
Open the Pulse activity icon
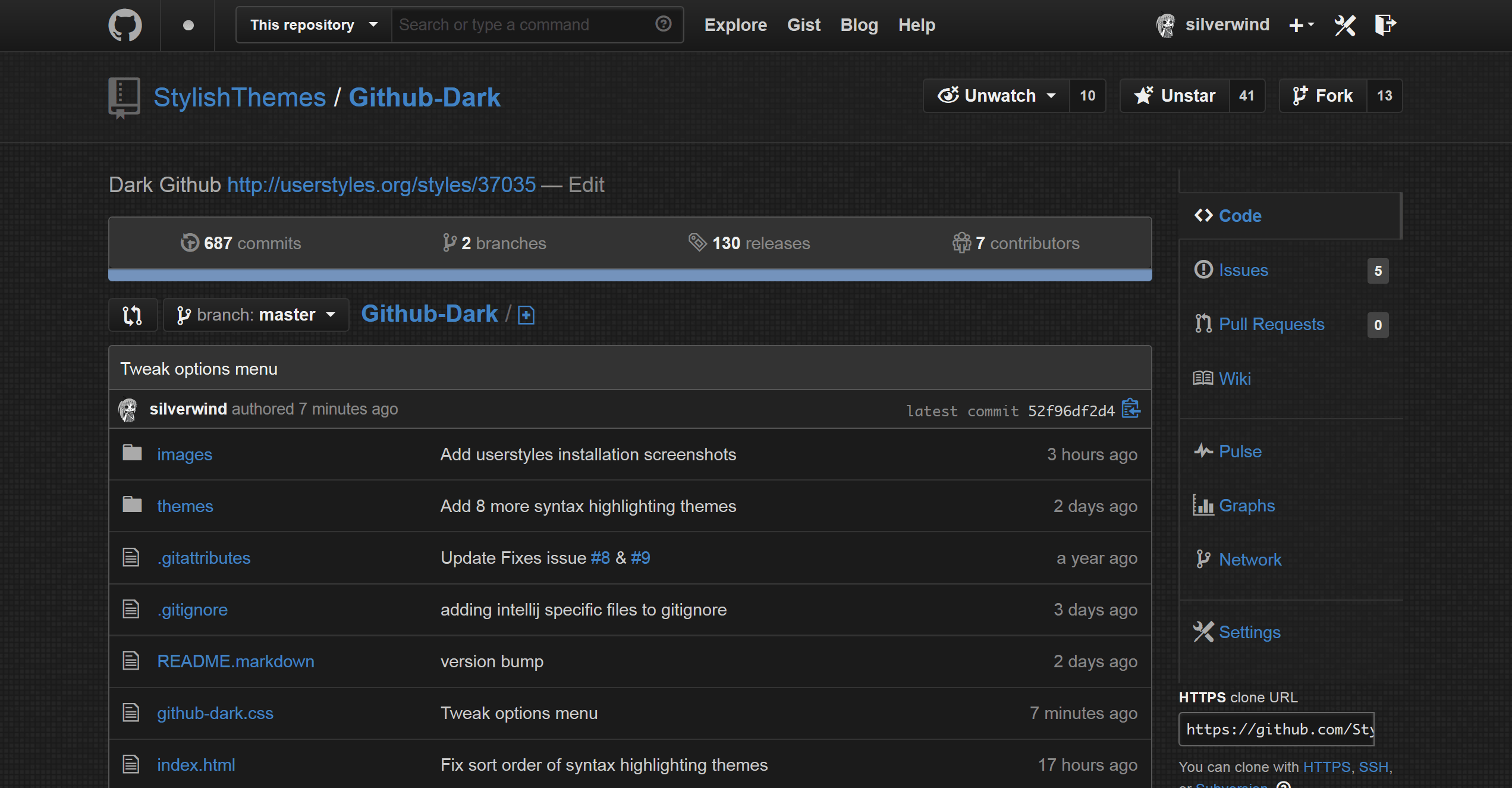click(x=1203, y=451)
